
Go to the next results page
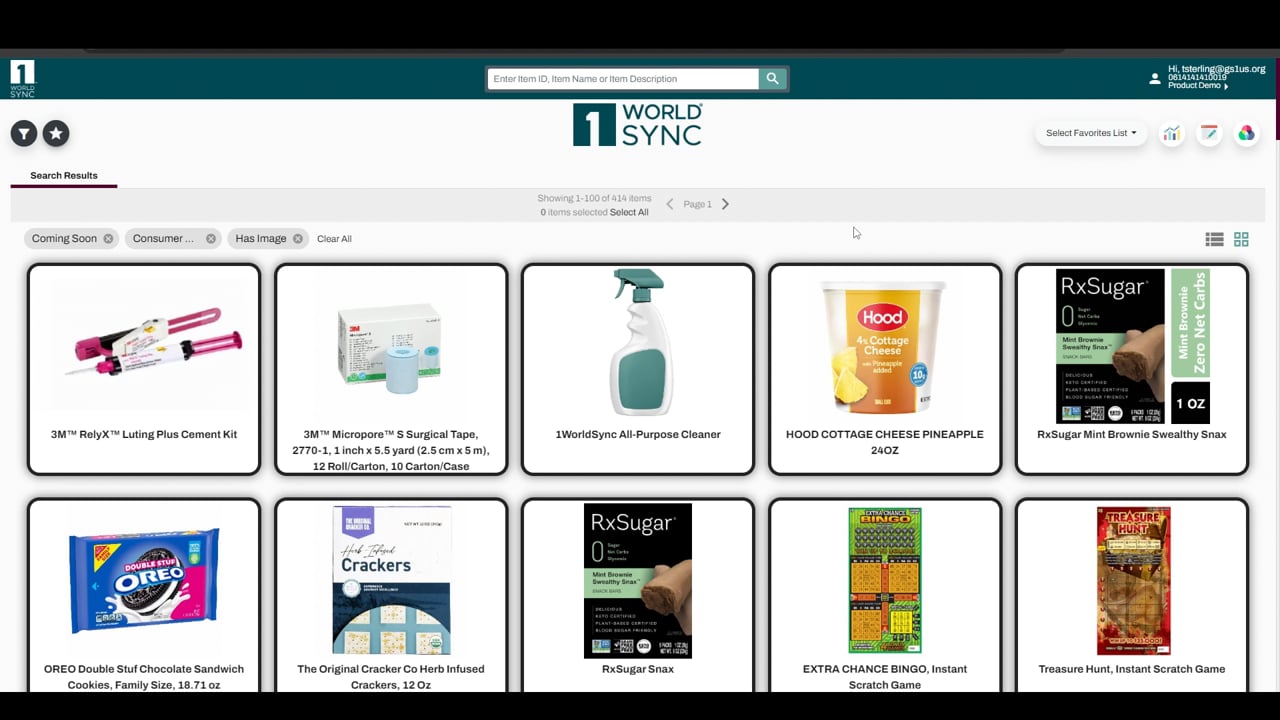click(725, 204)
